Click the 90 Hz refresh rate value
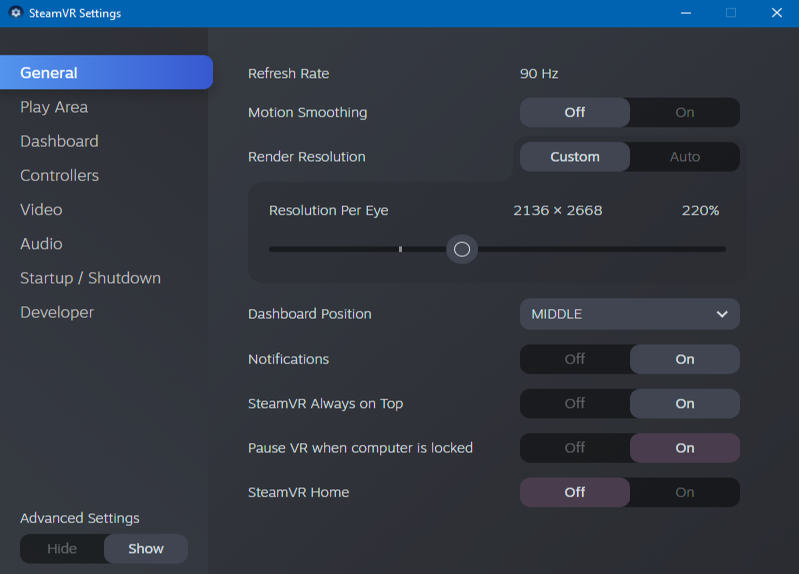This screenshot has width=799, height=574. click(539, 73)
